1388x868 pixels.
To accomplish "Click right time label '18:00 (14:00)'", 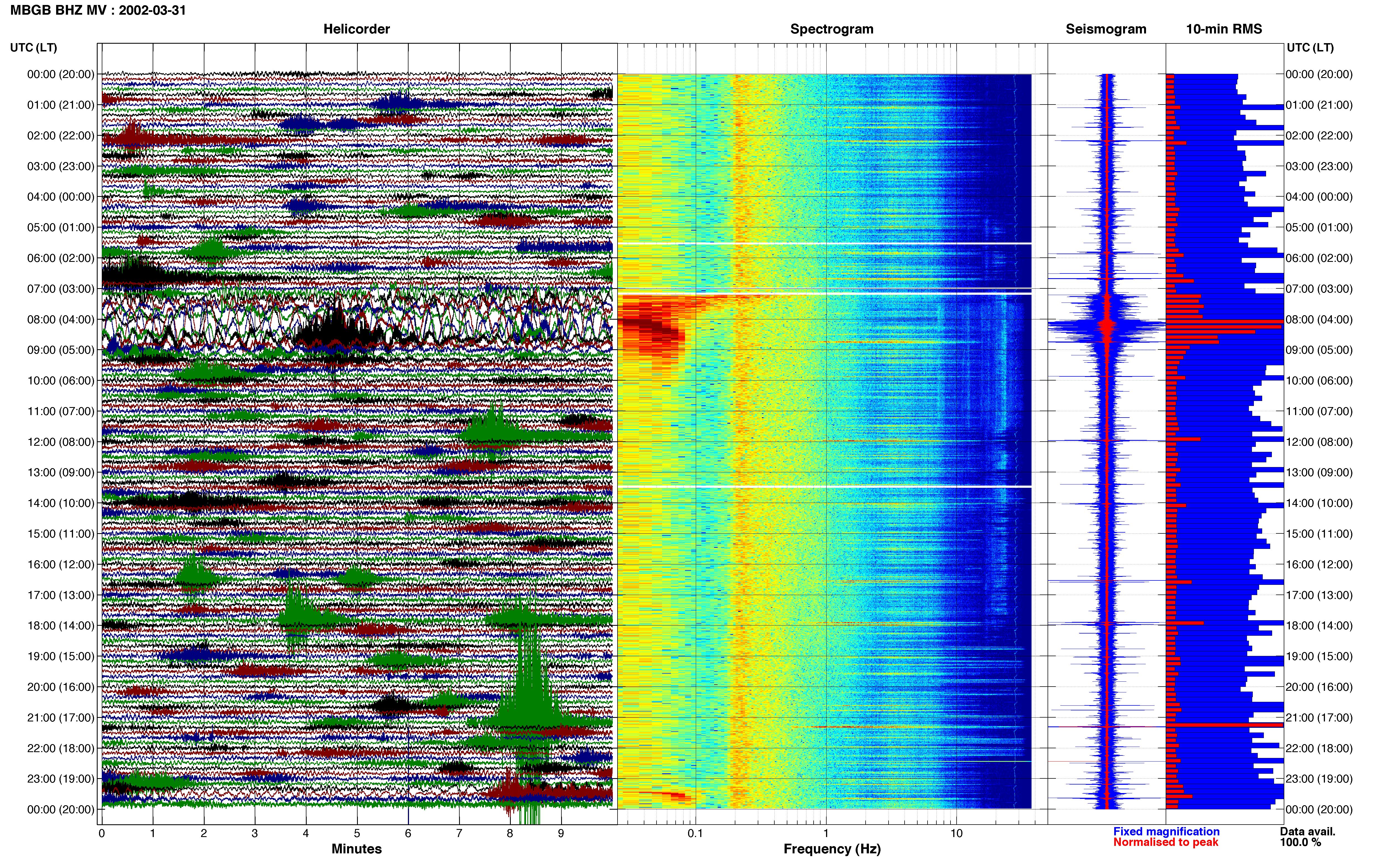I will 1319,626.
